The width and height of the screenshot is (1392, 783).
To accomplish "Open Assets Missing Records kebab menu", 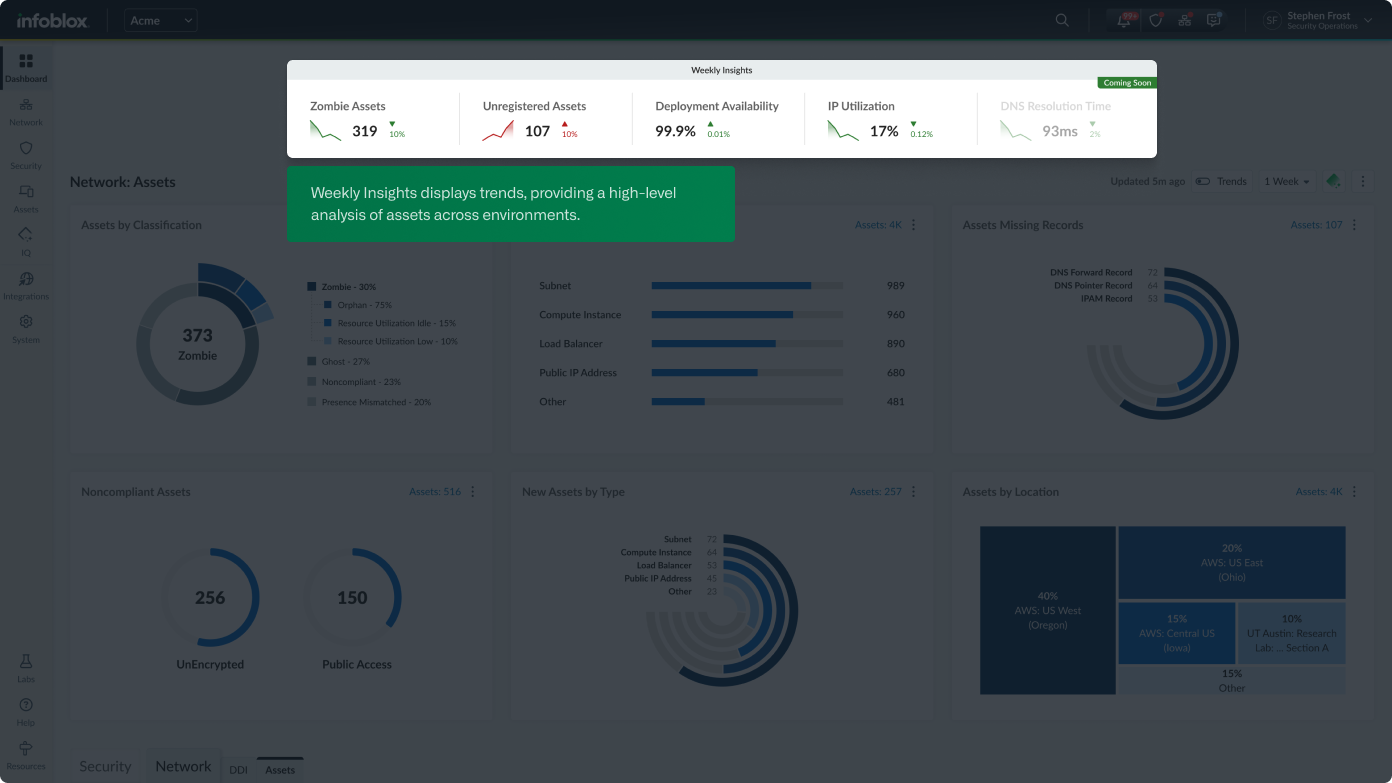I will [1355, 225].
